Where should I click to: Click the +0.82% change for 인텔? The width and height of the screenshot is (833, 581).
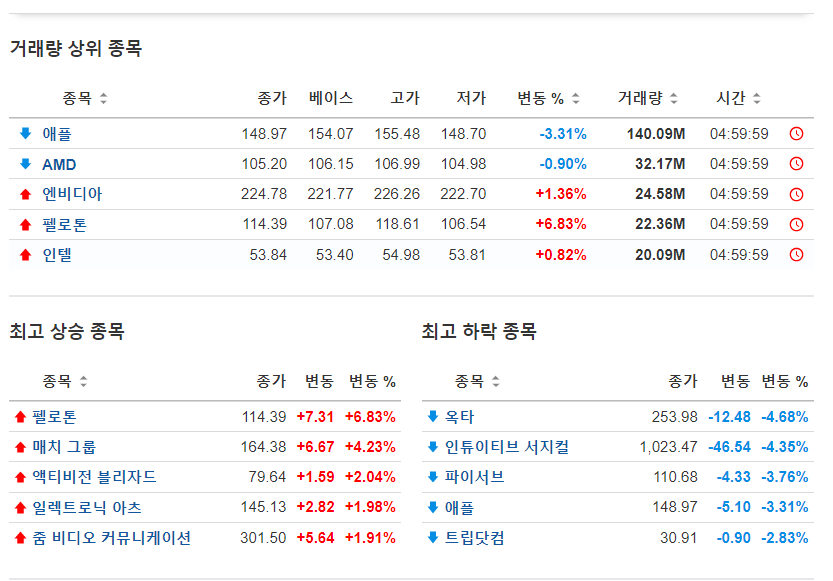tap(561, 255)
